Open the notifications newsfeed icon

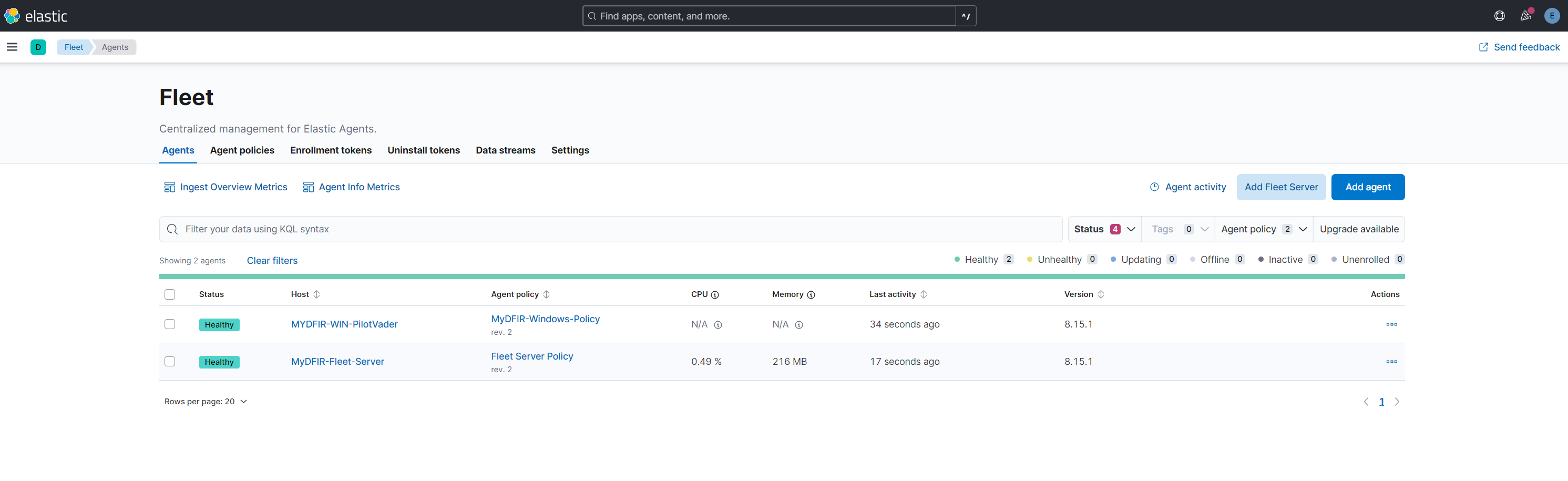1525,15
